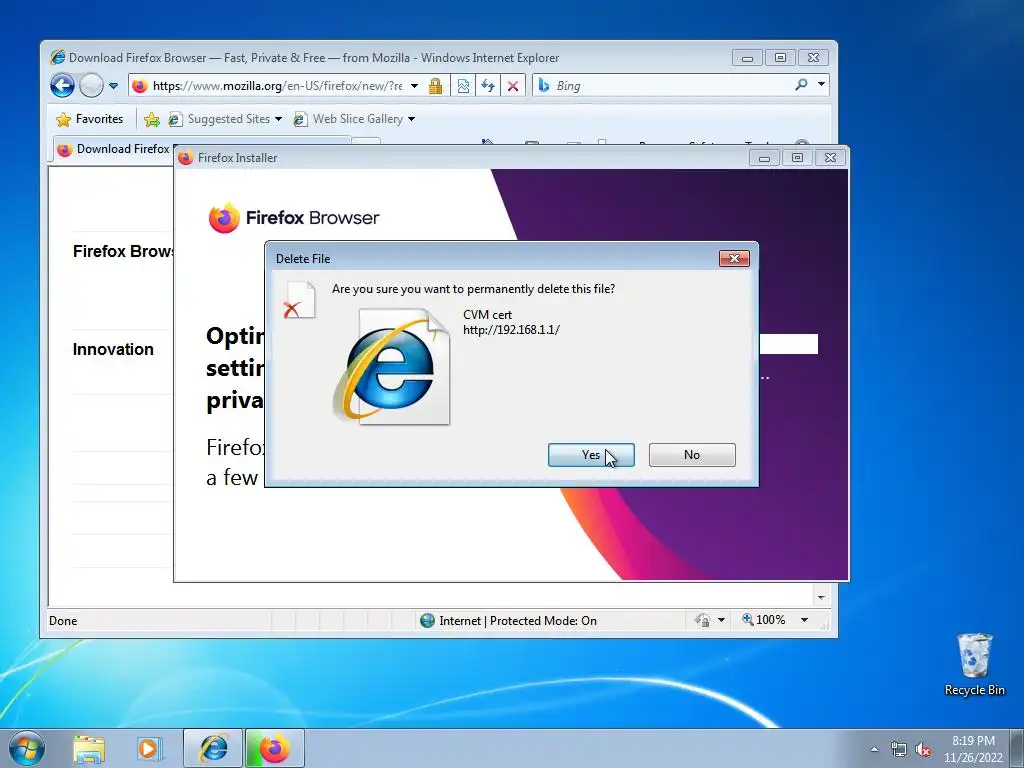Open Web Slice Gallery link

(349, 119)
